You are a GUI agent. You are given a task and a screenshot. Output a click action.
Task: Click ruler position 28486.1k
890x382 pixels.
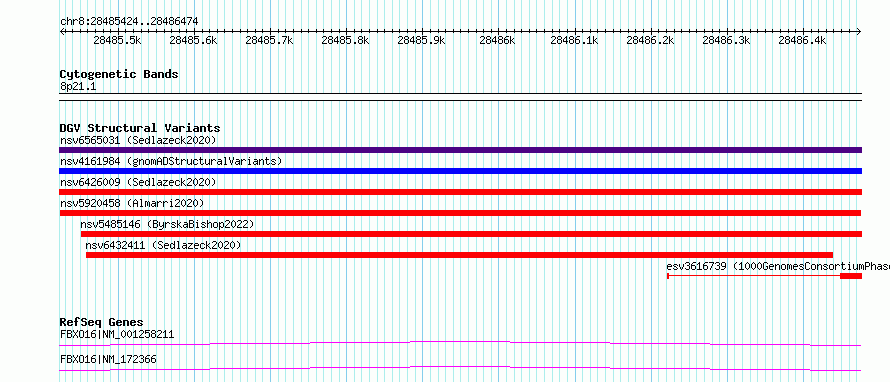coord(574,40)
